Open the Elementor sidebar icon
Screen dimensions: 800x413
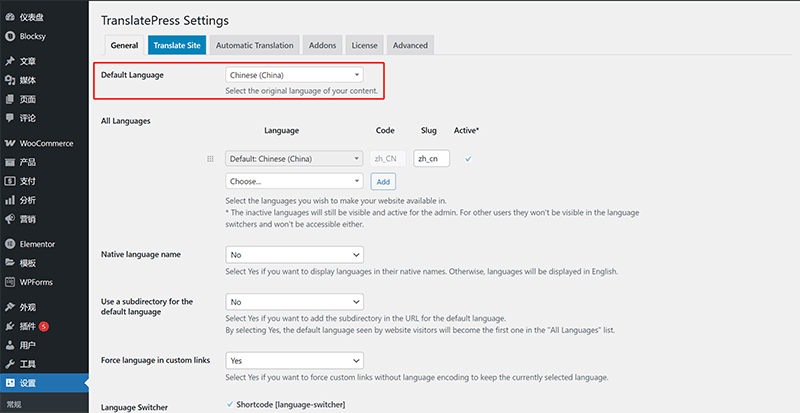tap(10, 244)
